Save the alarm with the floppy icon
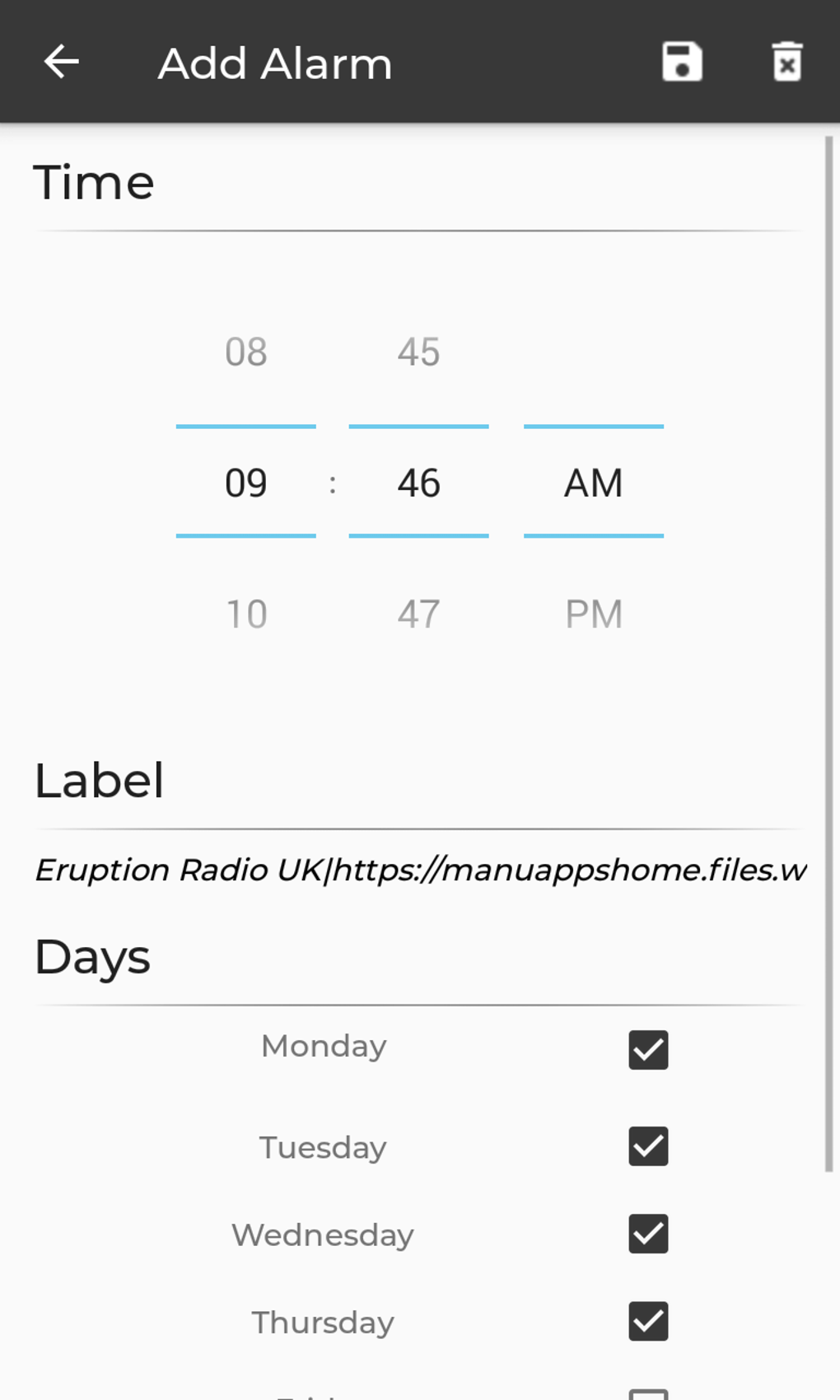 [x=682, y=62]
